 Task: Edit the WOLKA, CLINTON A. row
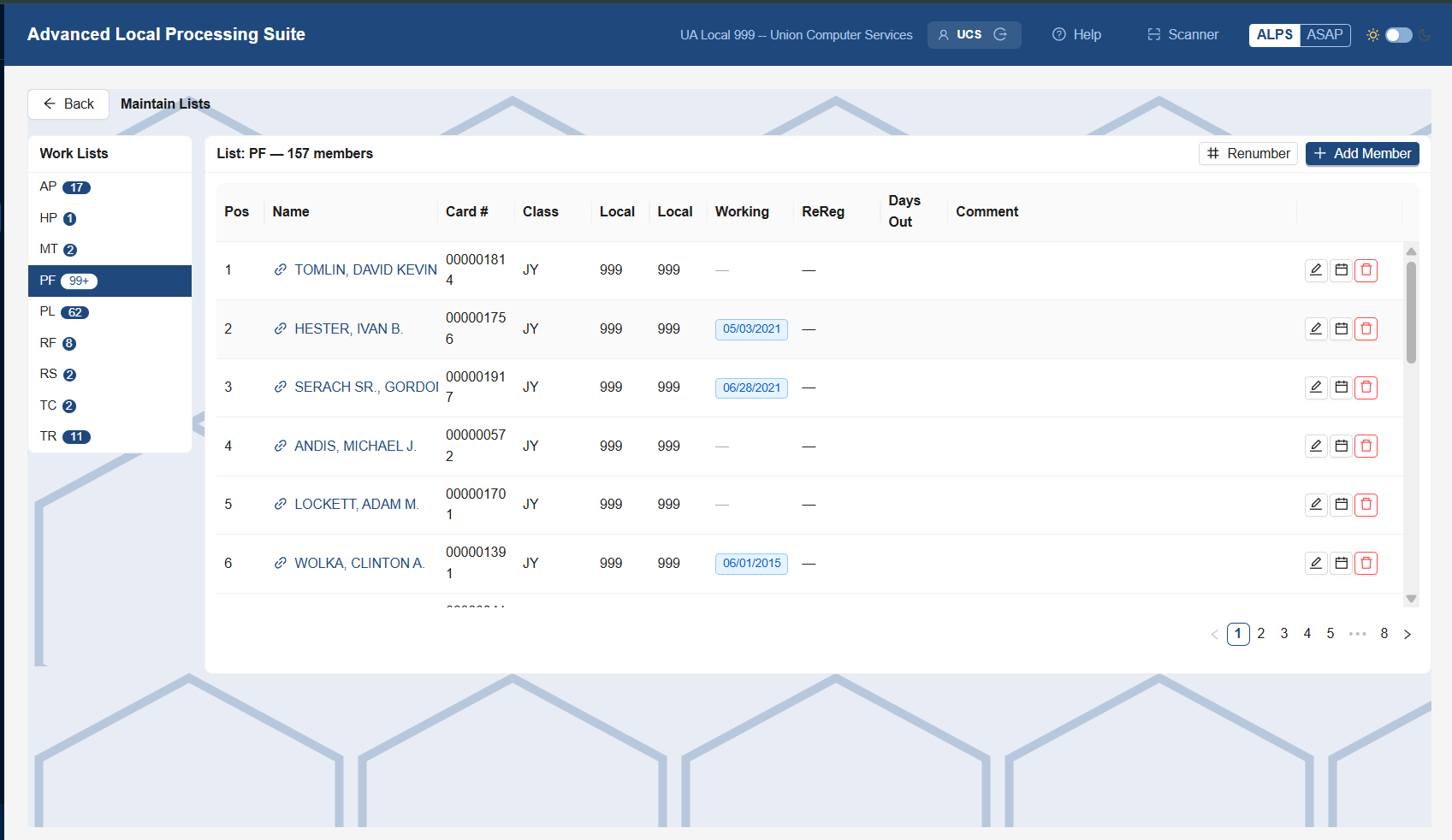(1316, 564)
